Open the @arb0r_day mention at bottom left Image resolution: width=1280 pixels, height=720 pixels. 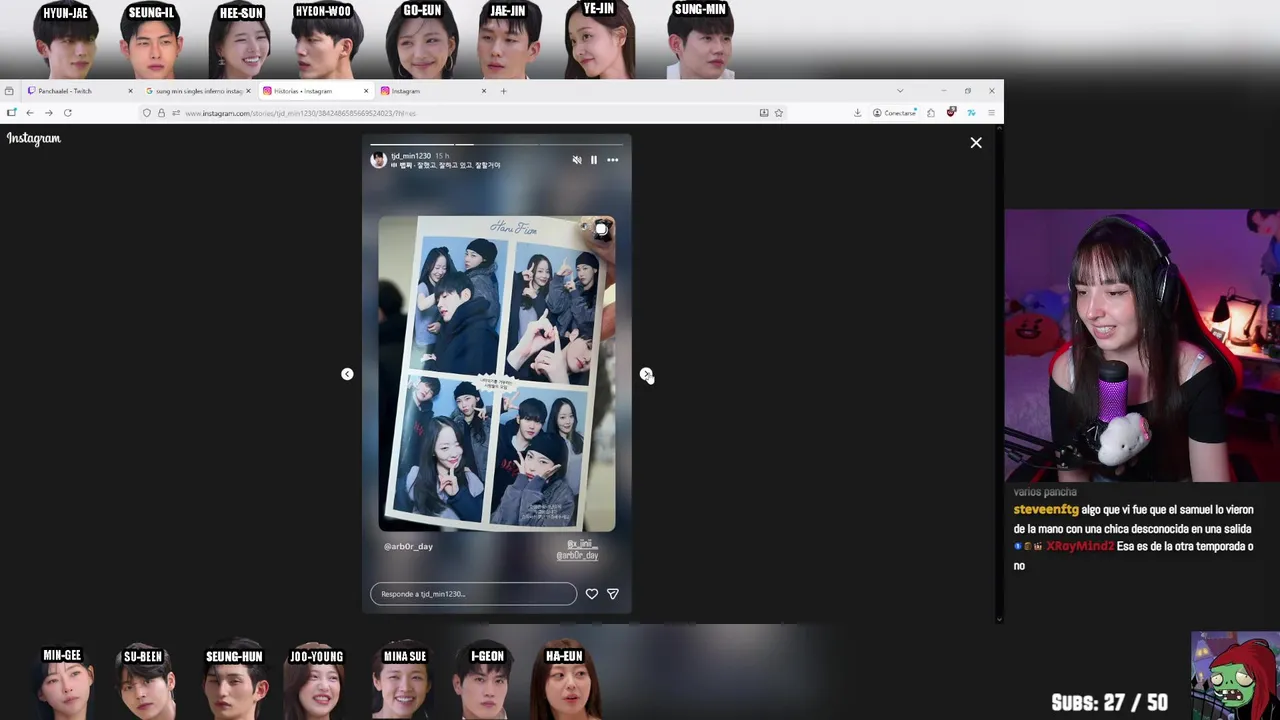pos(408,547)
